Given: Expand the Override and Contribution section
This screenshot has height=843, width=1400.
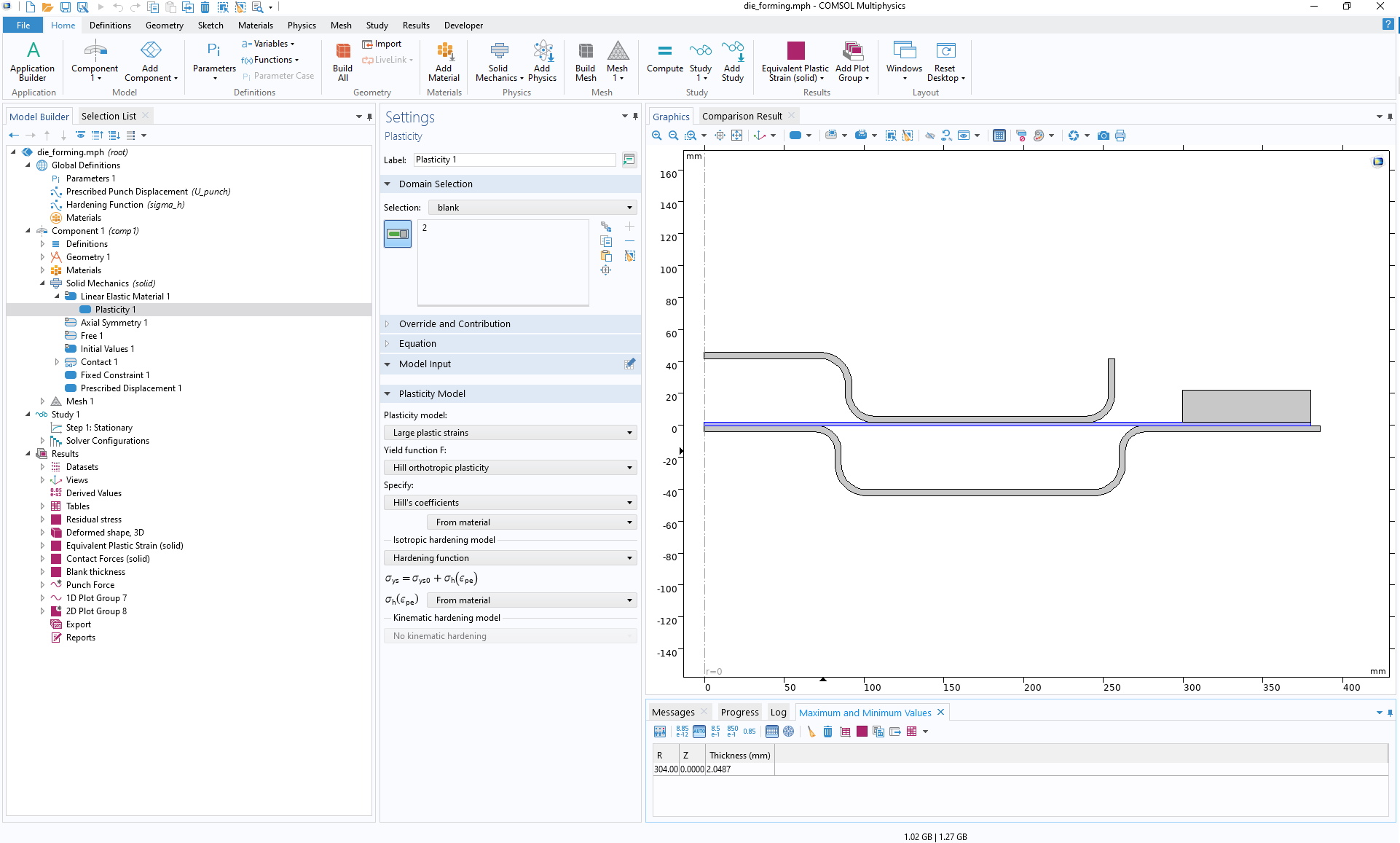Looking at the screenshot, I should (455, 324).
